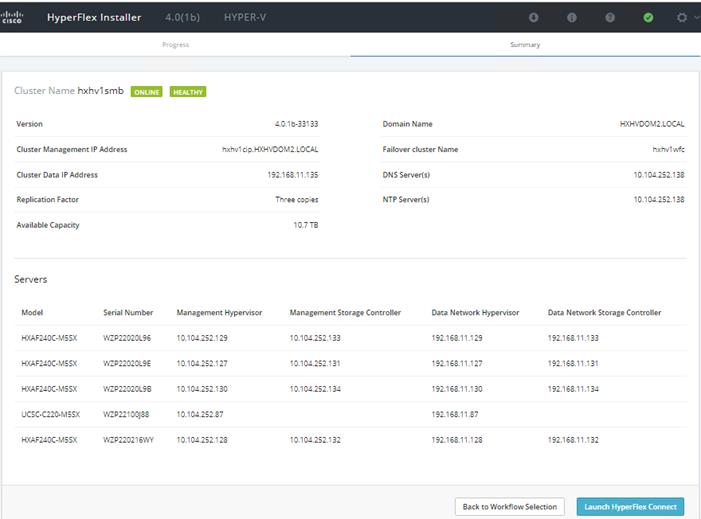Select data storage controller IP 192.168.11.131

click(x=573, y=363)
